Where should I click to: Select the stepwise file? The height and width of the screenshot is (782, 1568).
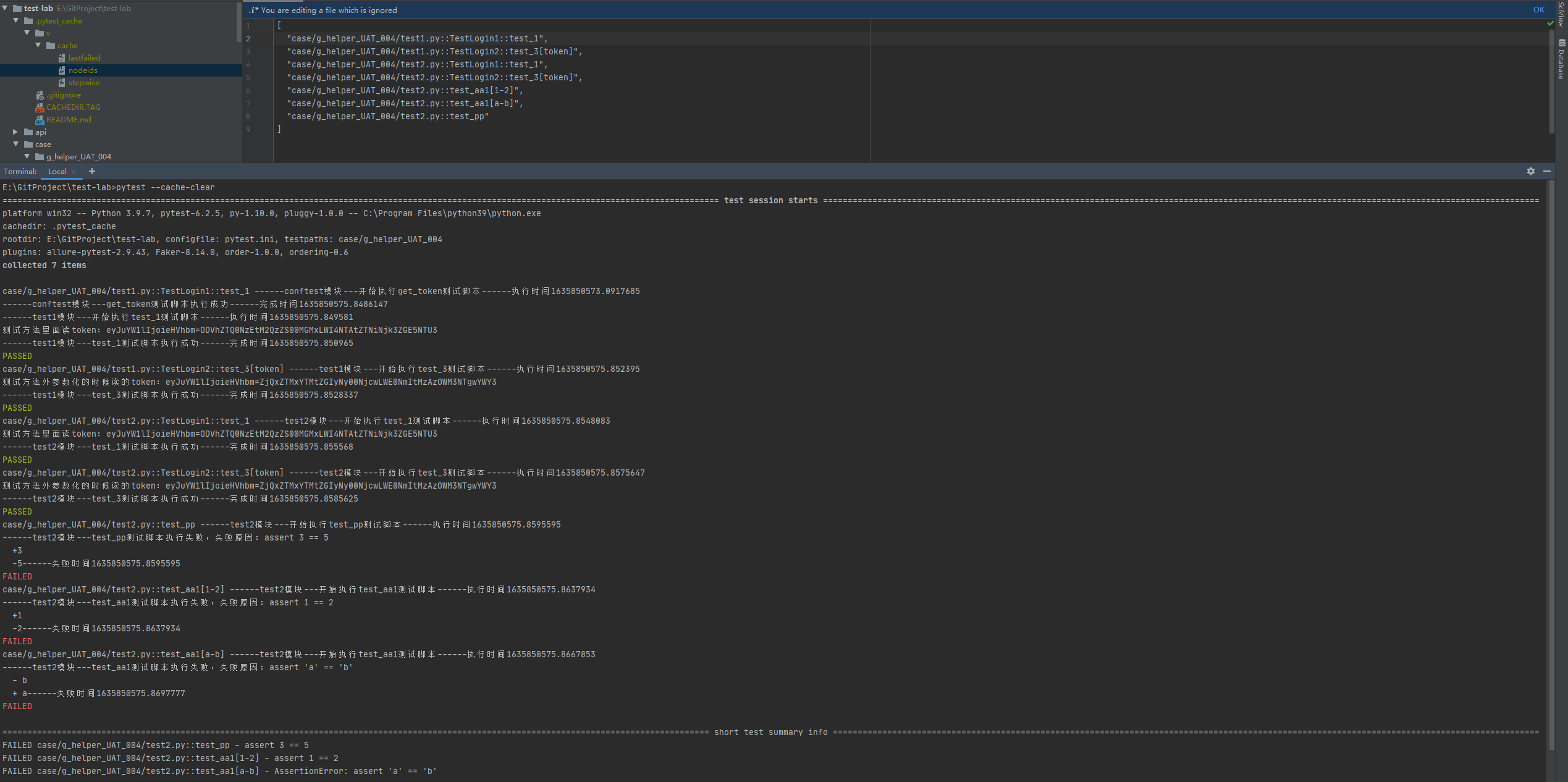[x=84, y=82]
